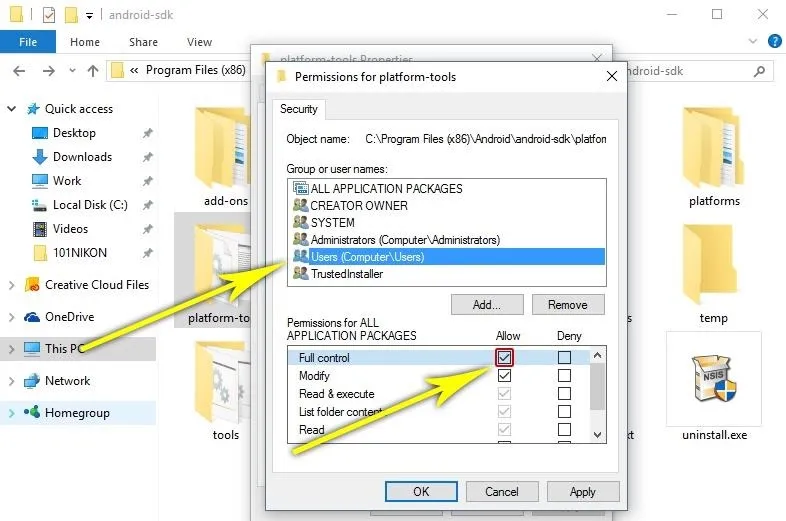The image size is (786, 521).
Task: Click the Back navigation arrow
Action: [x=19, y=71]
